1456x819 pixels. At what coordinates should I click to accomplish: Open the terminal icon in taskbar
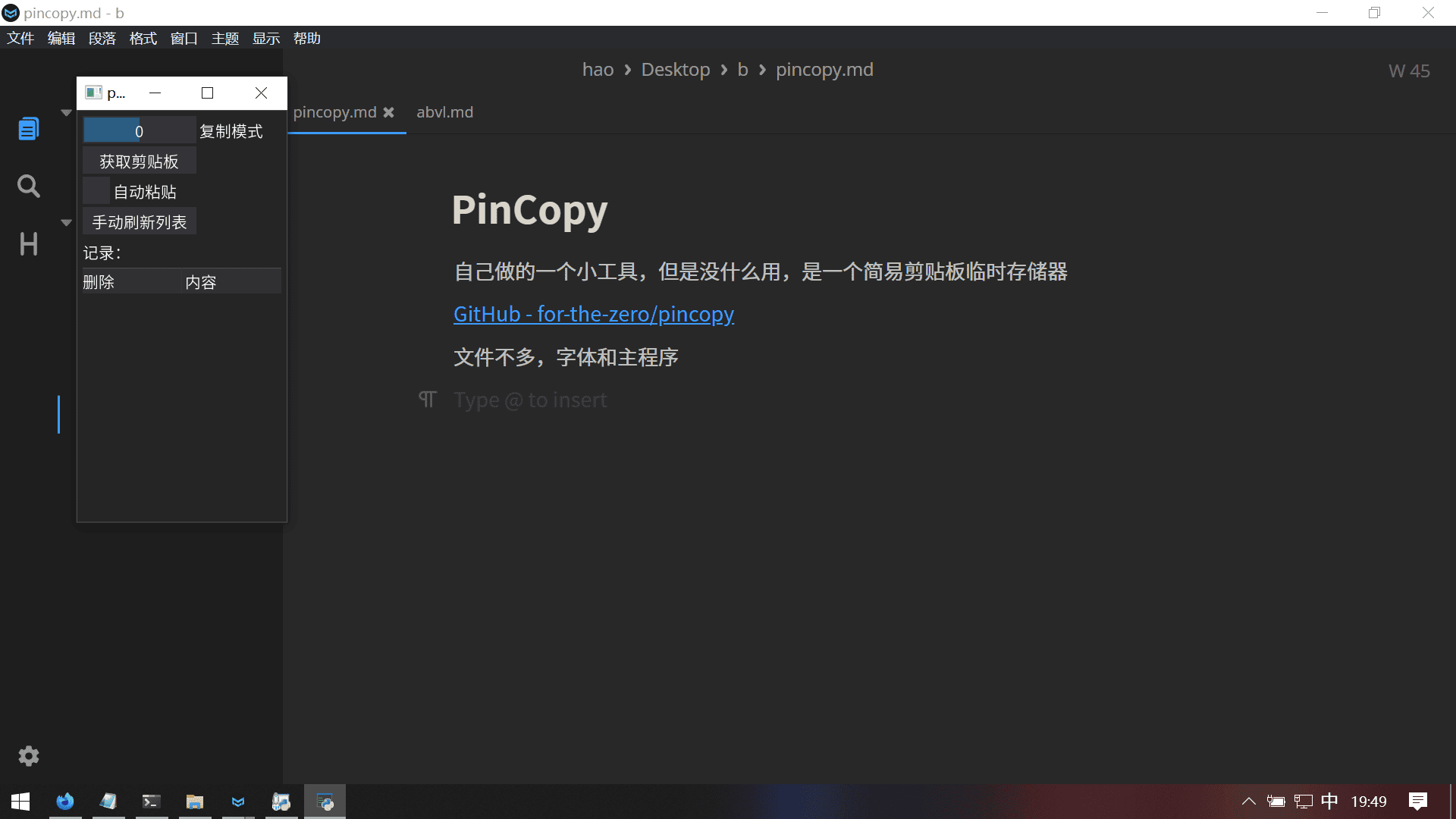(151, 802)
